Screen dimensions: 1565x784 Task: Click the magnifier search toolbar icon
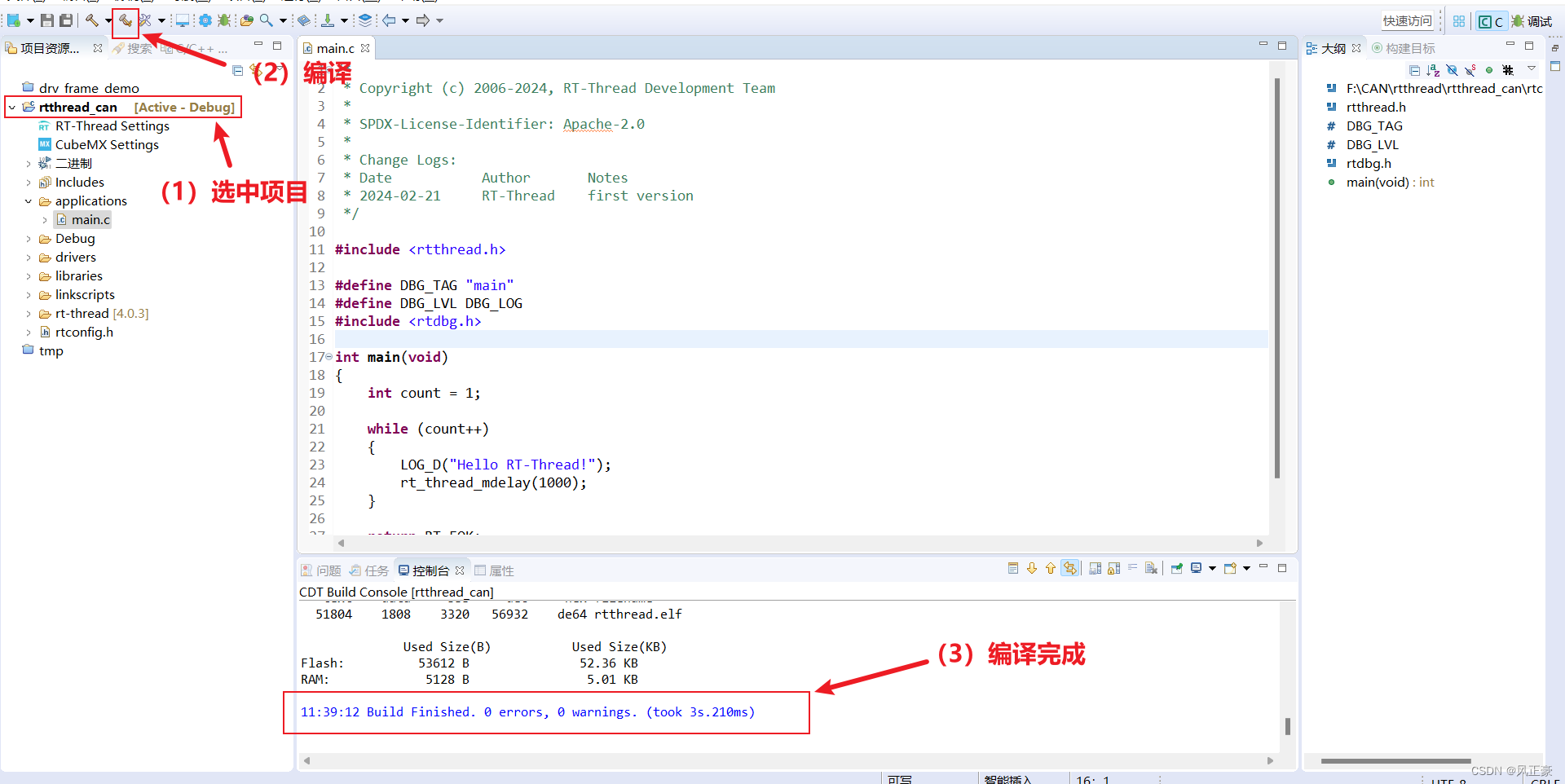pos(267,20)
